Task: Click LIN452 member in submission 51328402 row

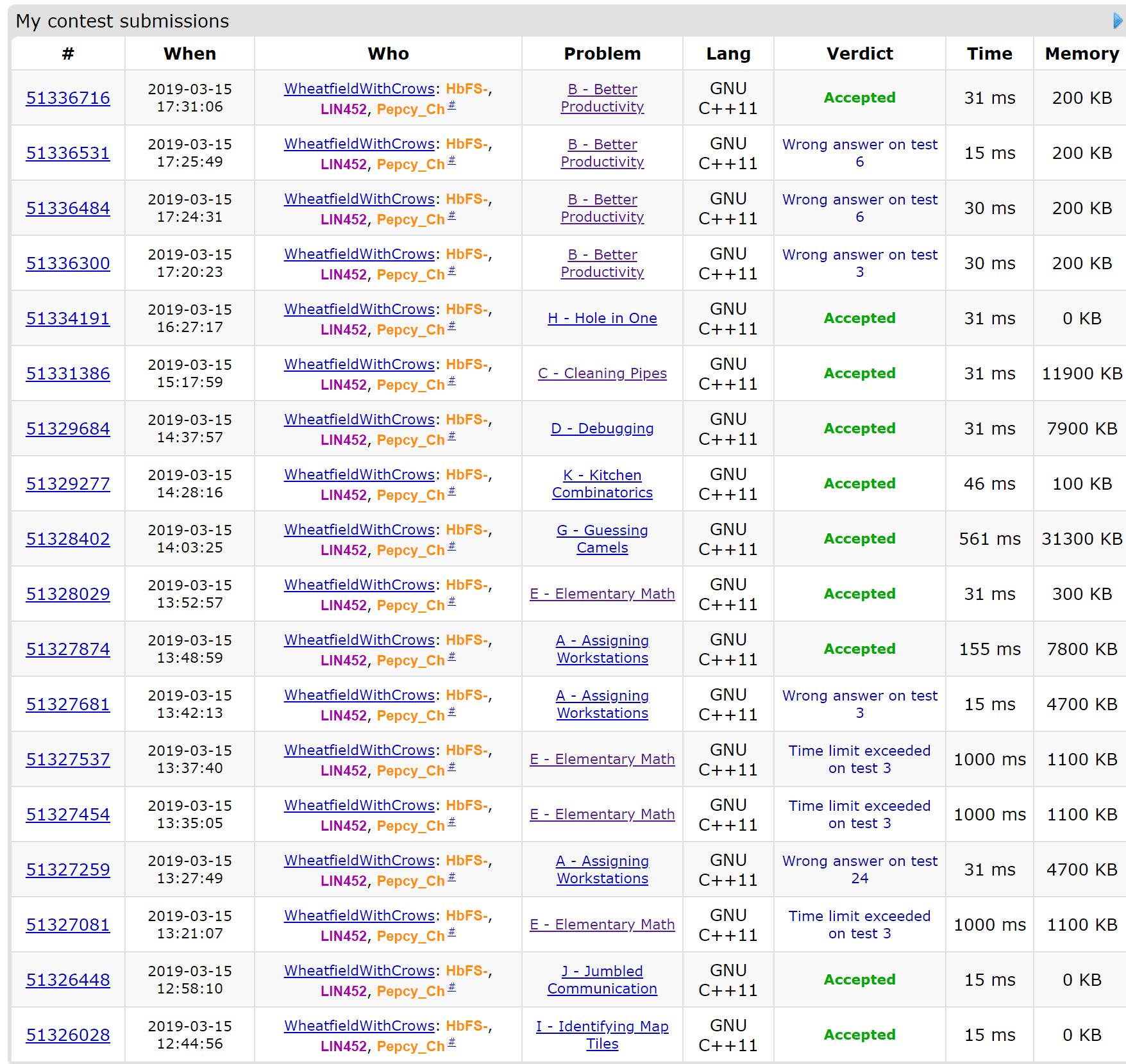Action: tap(344, 551)
